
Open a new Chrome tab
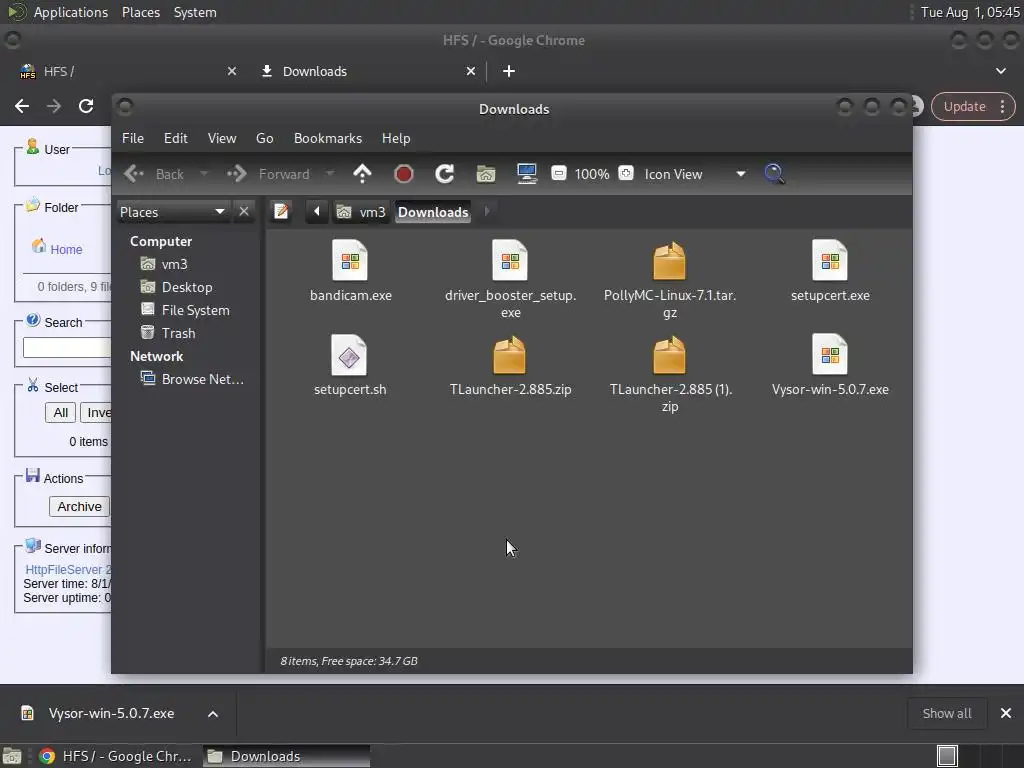[x=509, y=71]
